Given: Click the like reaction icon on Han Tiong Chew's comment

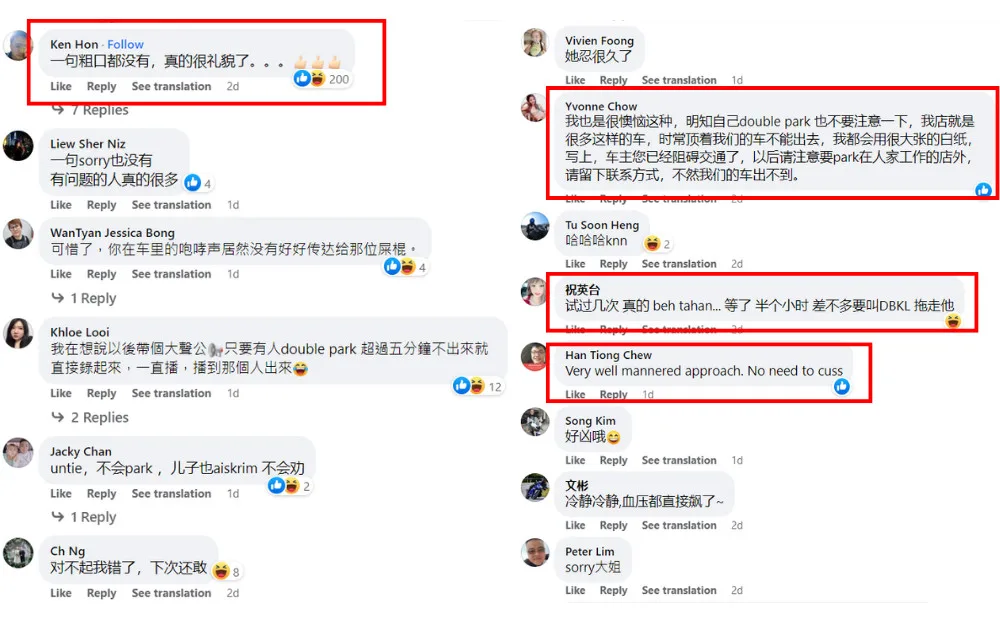Looking at the screenshot, I should click(842, 386).
